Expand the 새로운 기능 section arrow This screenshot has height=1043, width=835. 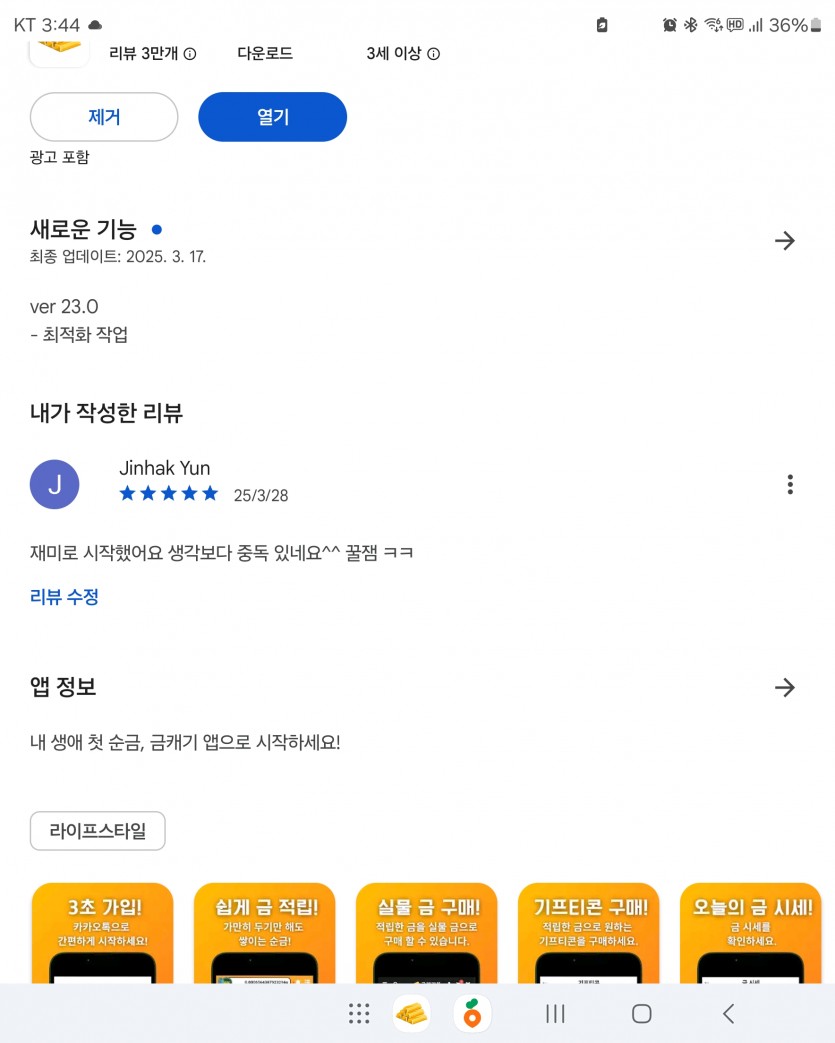click(785, 241)
